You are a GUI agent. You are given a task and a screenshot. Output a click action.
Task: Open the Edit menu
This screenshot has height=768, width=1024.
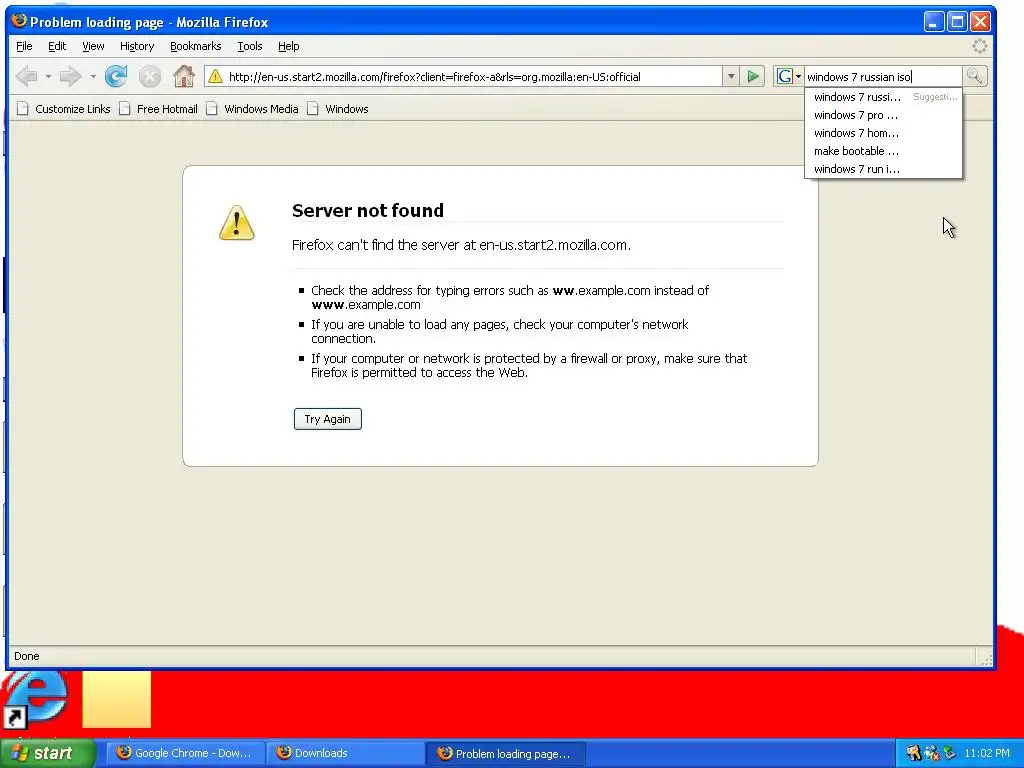[x=57, y=46]
